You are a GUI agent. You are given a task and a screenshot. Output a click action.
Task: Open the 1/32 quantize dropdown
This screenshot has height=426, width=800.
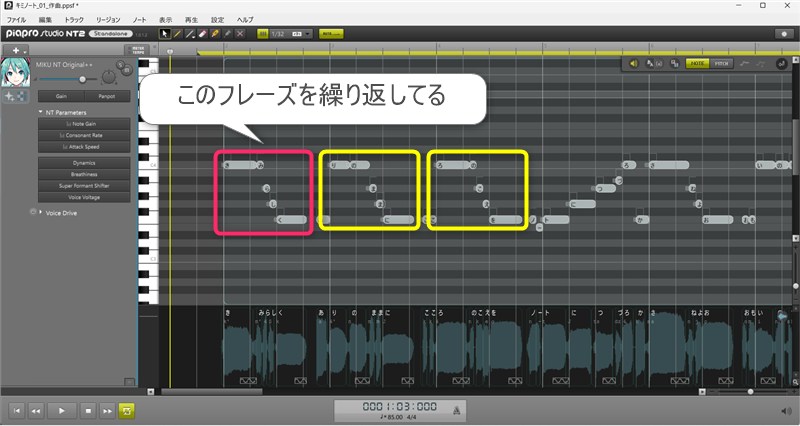pyautogui.click(x=291, y=34)
